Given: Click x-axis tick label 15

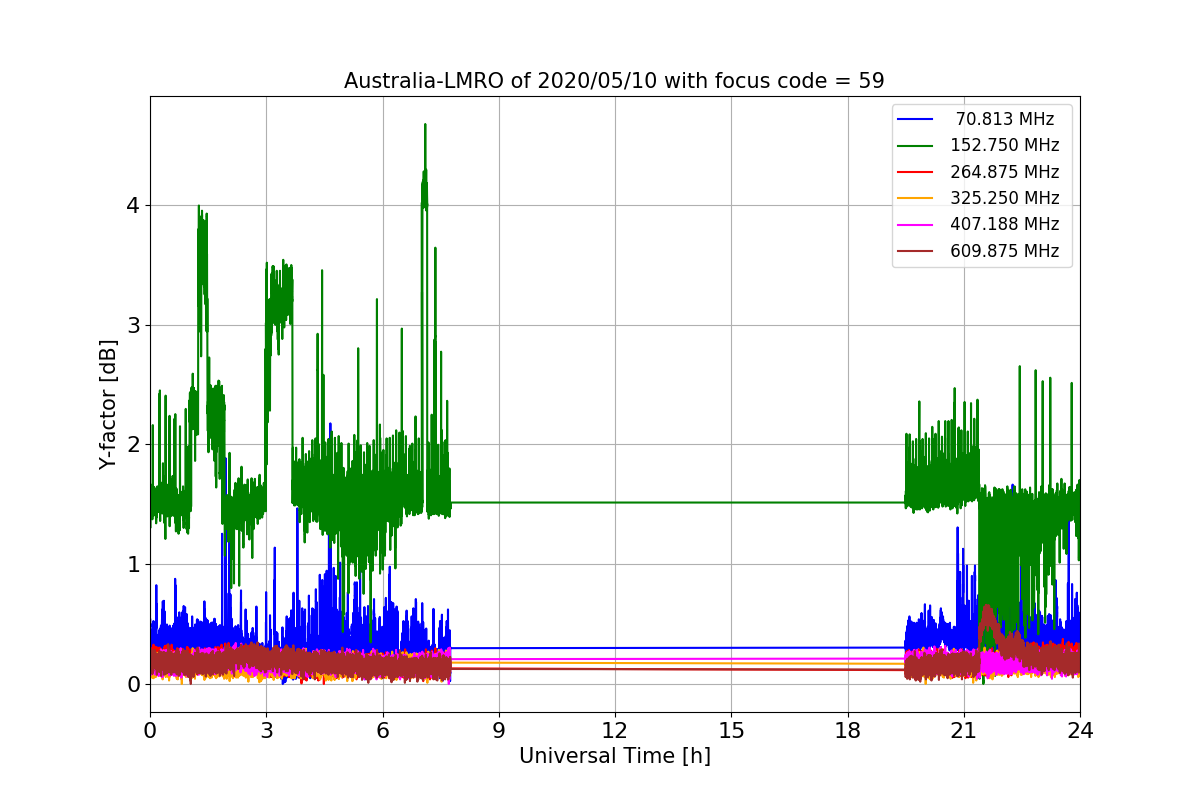Looking at the screenshot, I should pos(731,730).
